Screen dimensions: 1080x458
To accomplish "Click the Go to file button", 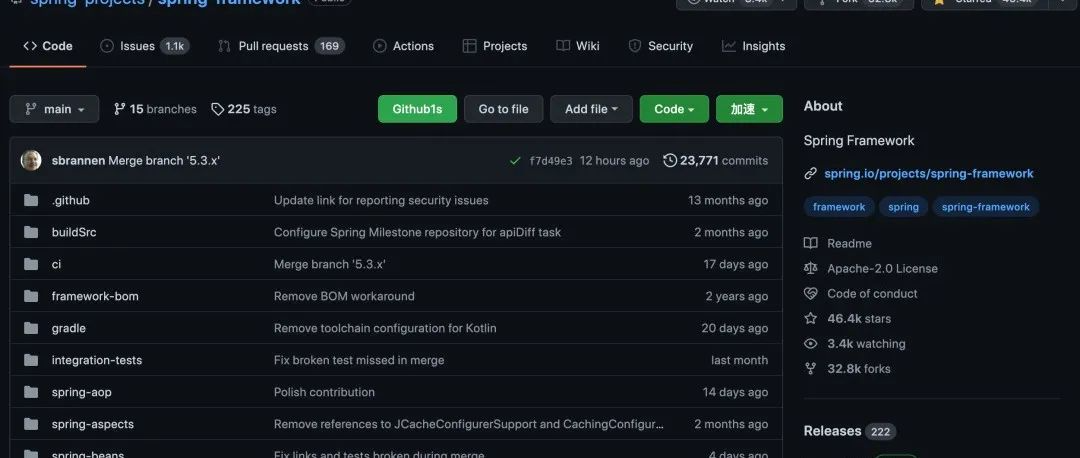I will tap(503, 109).
